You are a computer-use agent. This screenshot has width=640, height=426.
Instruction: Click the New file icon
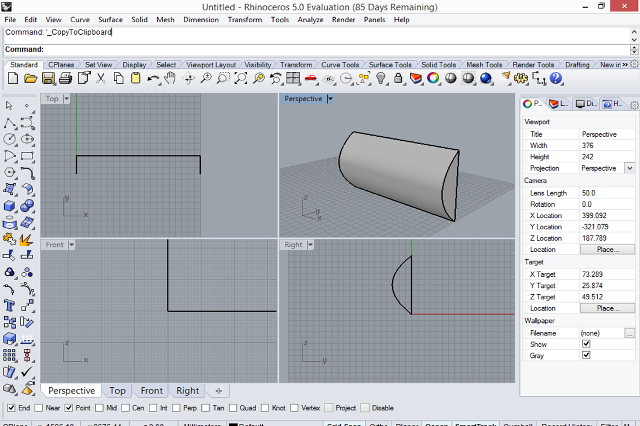(x=13, y=78)
